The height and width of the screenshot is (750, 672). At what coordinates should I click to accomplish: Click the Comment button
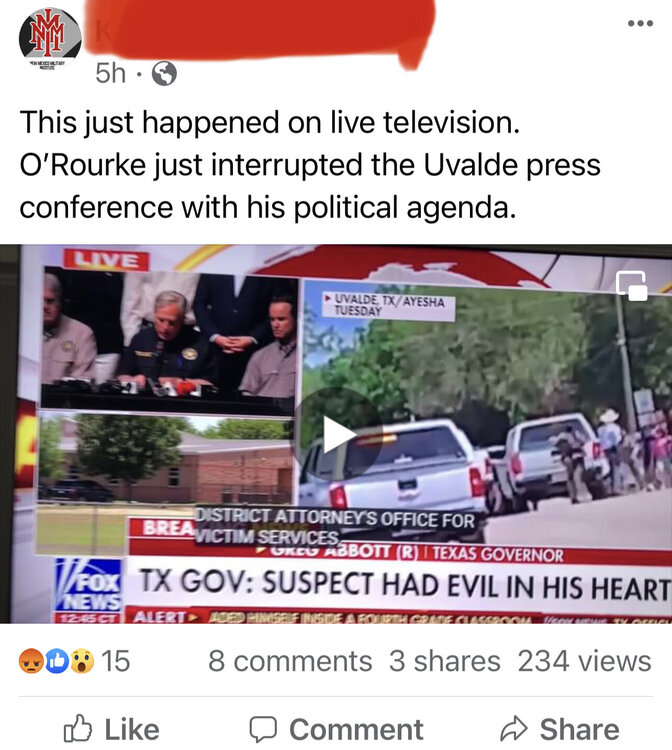coord(336,729)
